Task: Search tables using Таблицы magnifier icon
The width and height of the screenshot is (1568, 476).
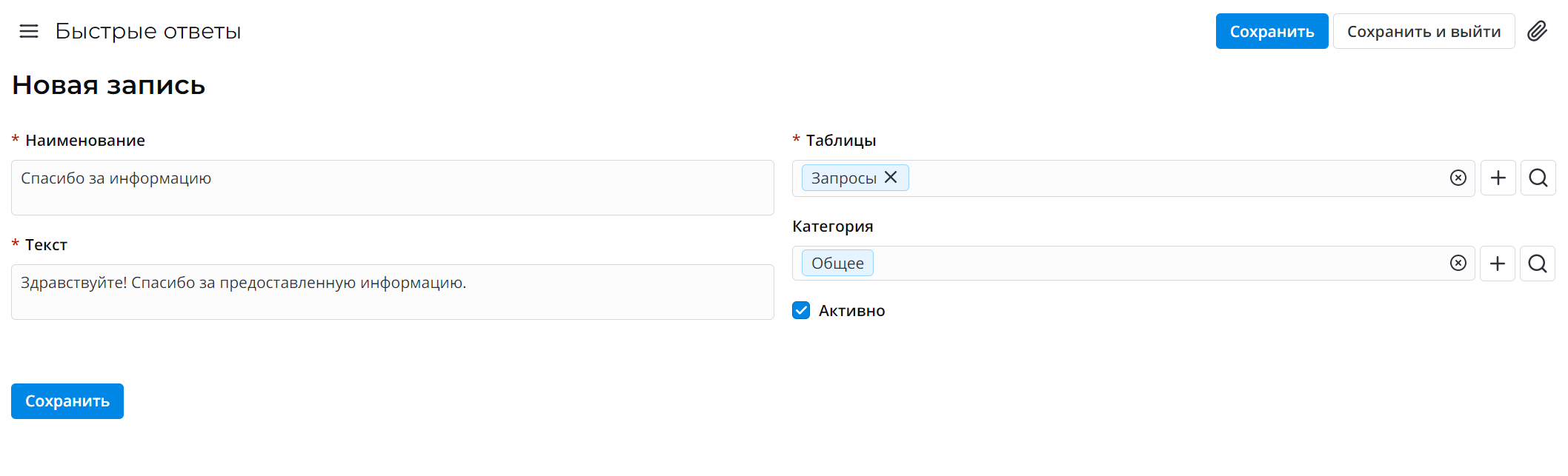Action: tap(1538, 178)
